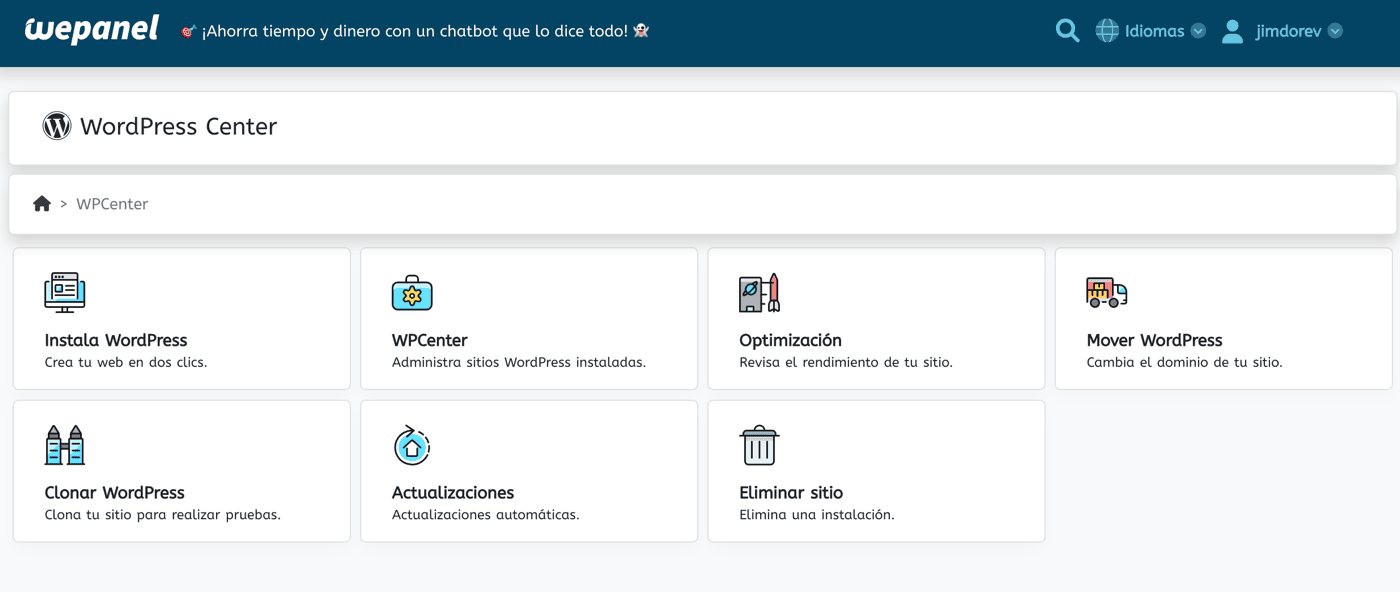
Task: Click "Cambia el dominio de tu sitio." text
Action: tap(1184, 362)
